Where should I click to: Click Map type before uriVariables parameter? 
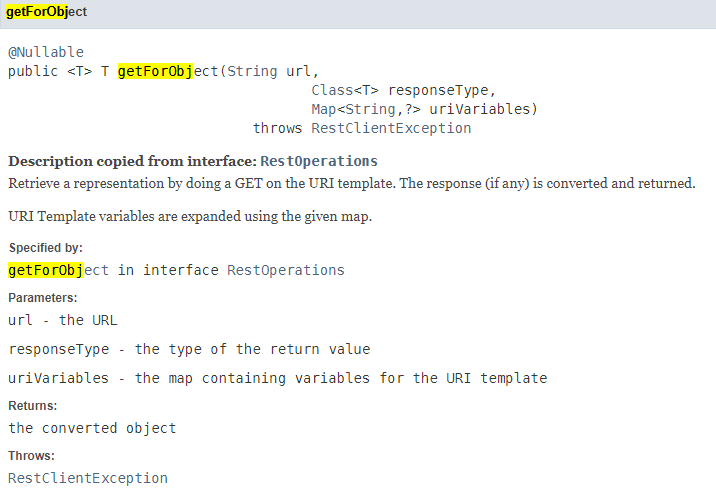[324, 109]
